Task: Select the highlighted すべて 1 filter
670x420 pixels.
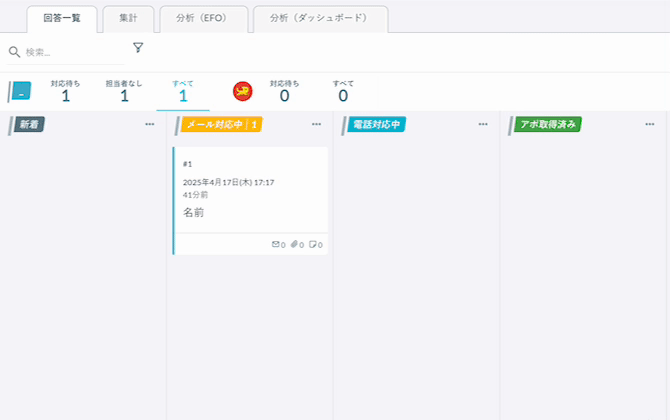Action: click(x=183, y=91)
